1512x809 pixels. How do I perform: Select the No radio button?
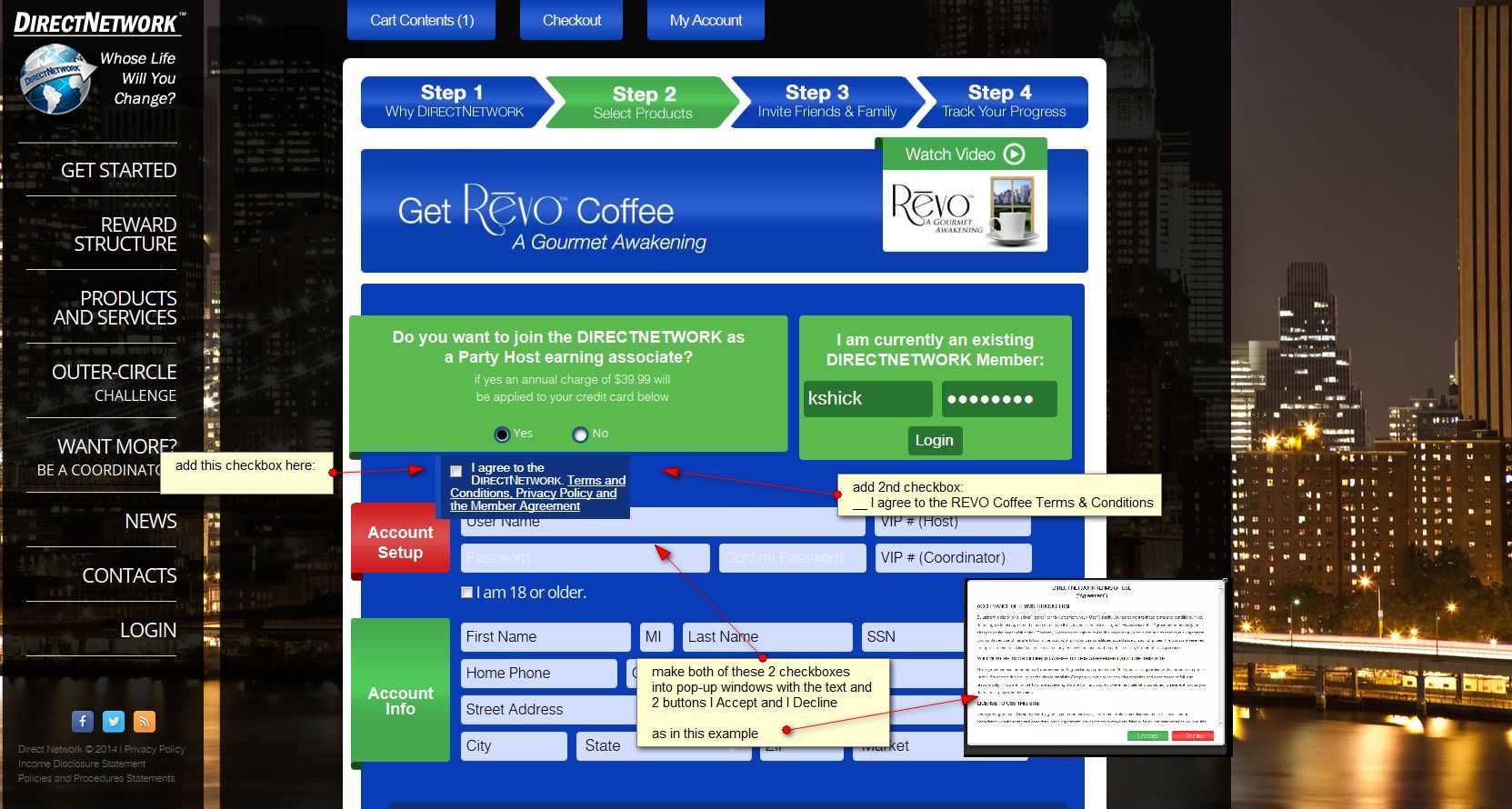click(580, 434)
